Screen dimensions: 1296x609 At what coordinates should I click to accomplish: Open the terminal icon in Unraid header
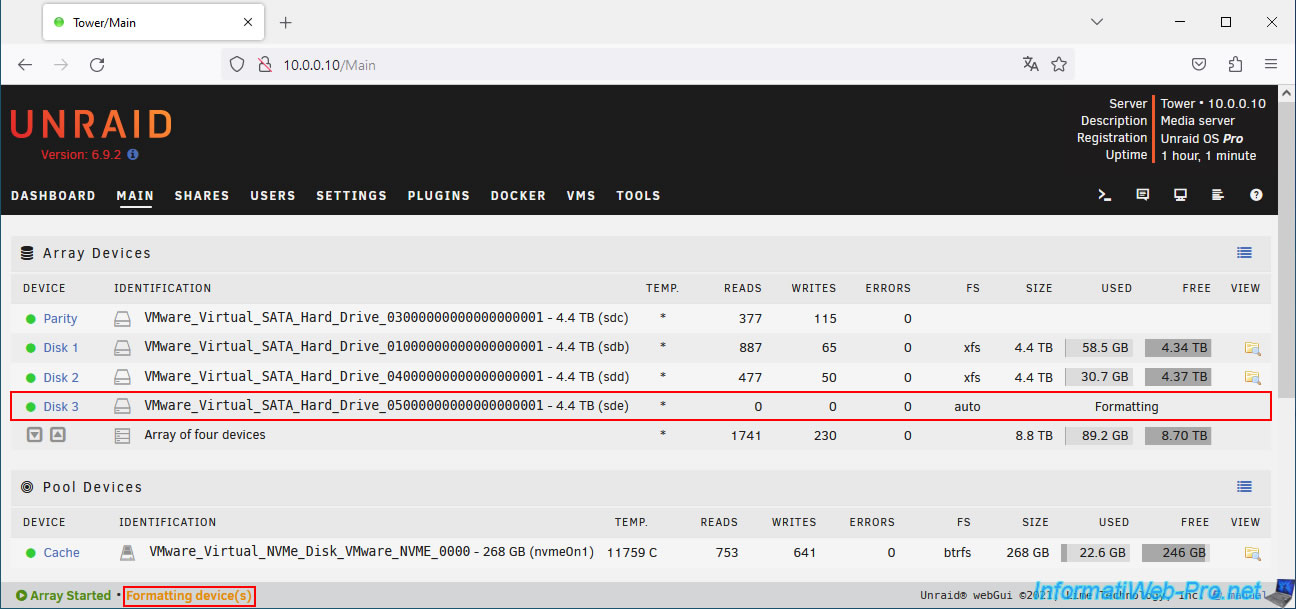1105,196
